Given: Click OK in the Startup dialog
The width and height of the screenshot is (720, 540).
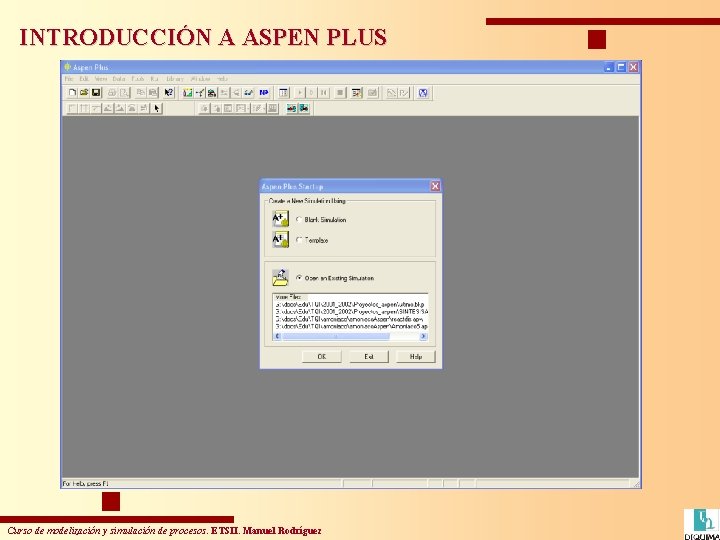Looking at the screenshot, I should [x=322, y=357].
